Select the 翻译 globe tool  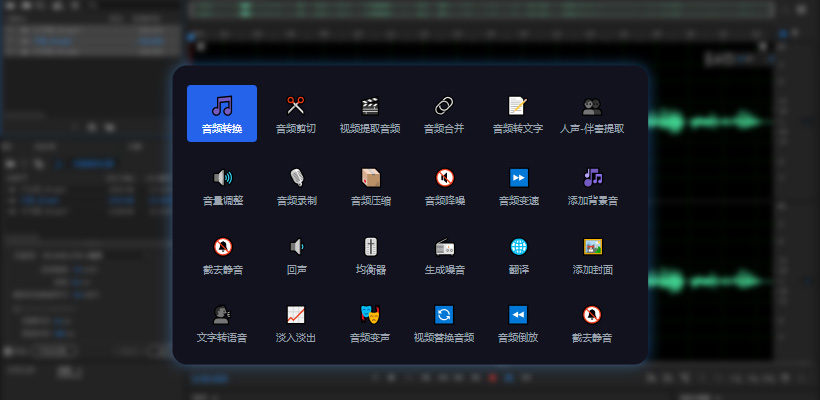(x=518, y=255)
